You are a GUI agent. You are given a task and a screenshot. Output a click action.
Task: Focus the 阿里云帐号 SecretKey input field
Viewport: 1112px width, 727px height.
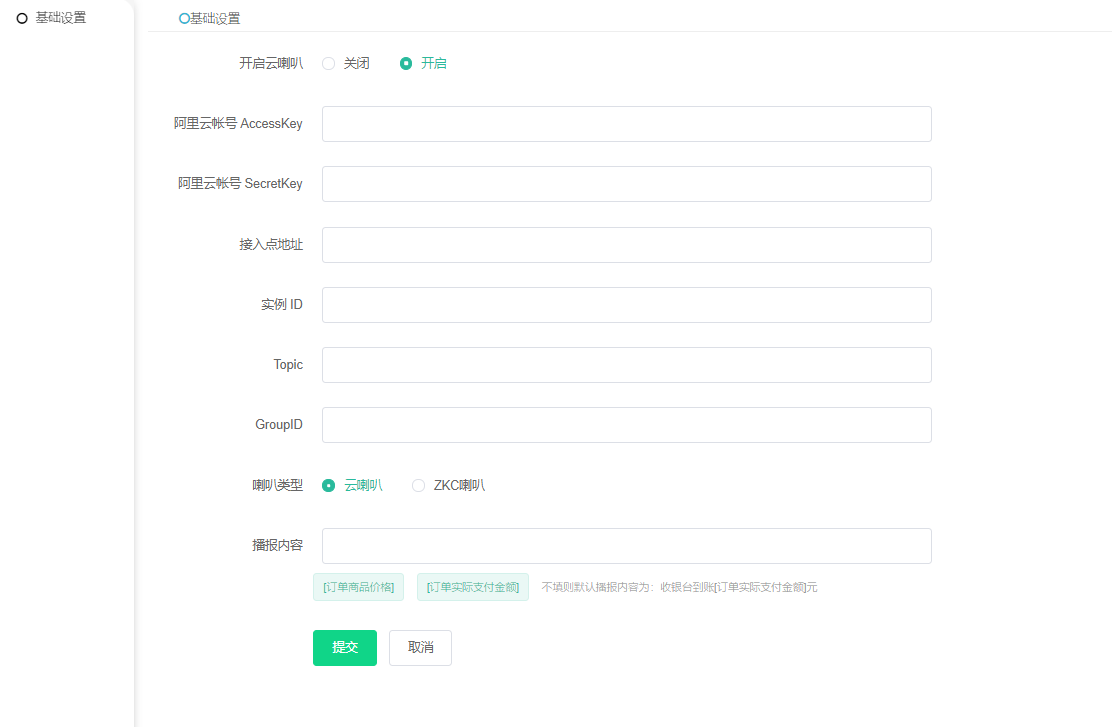pyautogui.click(x=626, y=184)
